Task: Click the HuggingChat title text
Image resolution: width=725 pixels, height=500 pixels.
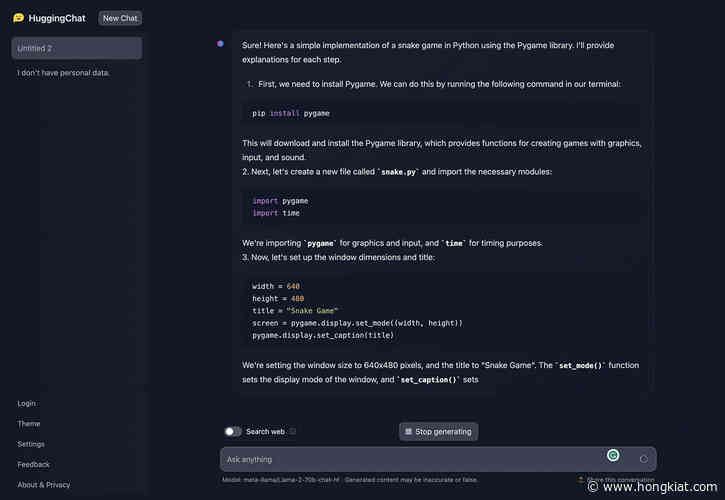Action: pos(57,19)
